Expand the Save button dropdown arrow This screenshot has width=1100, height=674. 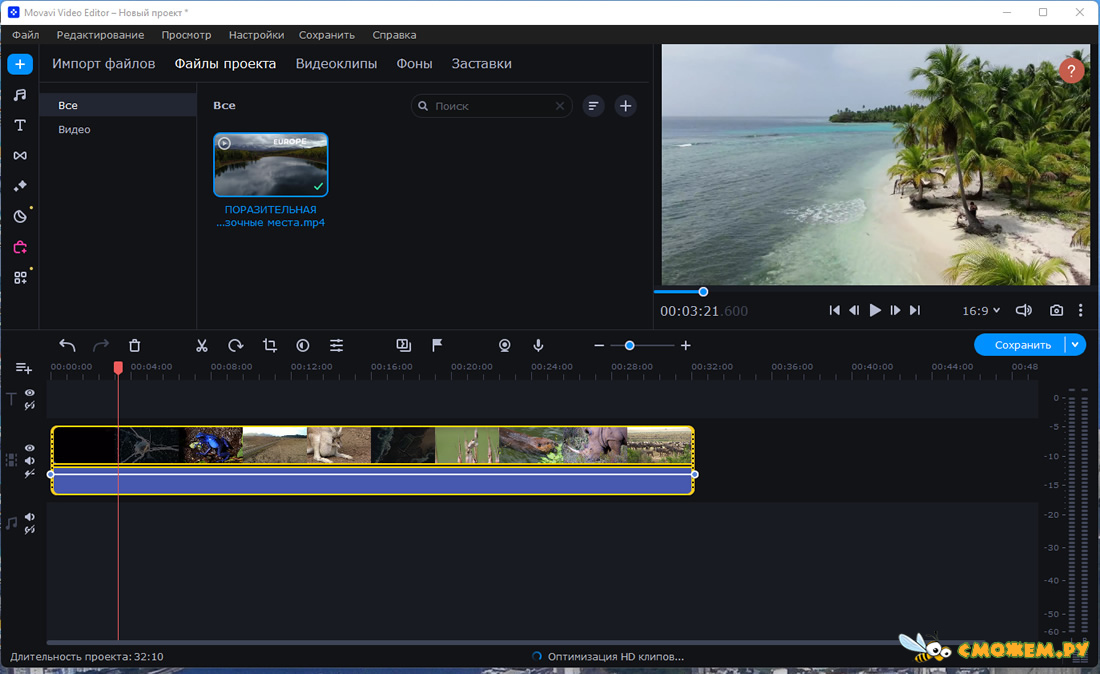(1075, 344)
